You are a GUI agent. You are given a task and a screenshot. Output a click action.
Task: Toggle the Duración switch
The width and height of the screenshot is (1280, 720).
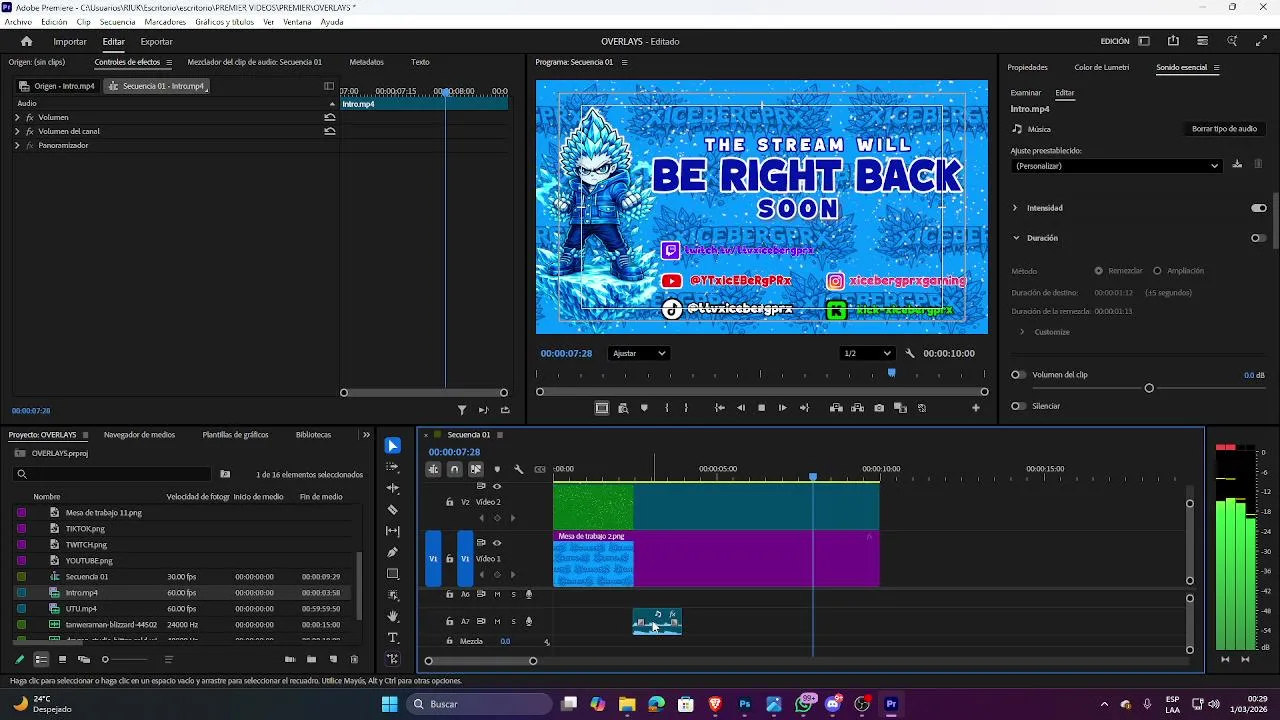[1259, 238]
